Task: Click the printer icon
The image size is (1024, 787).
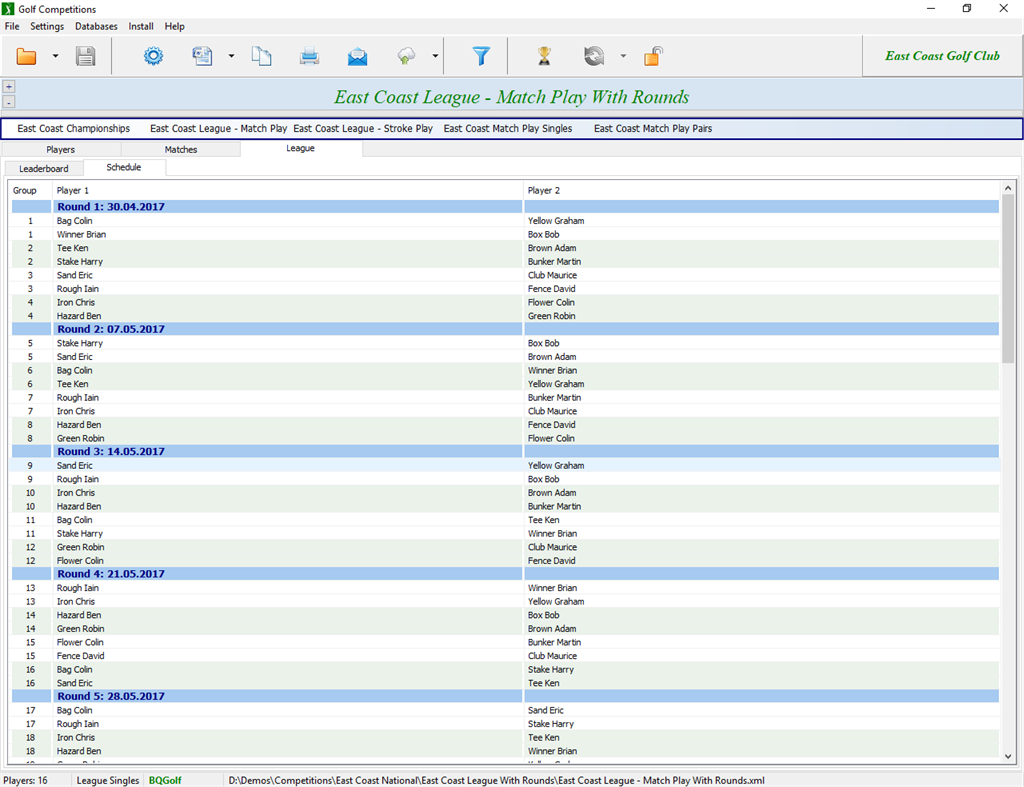Action: coord(310,57)
